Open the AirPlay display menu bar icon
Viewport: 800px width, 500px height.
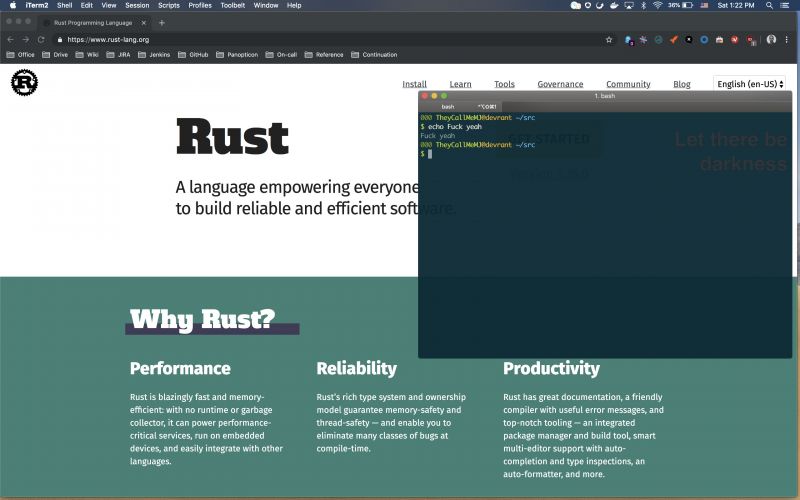[629, 5]
